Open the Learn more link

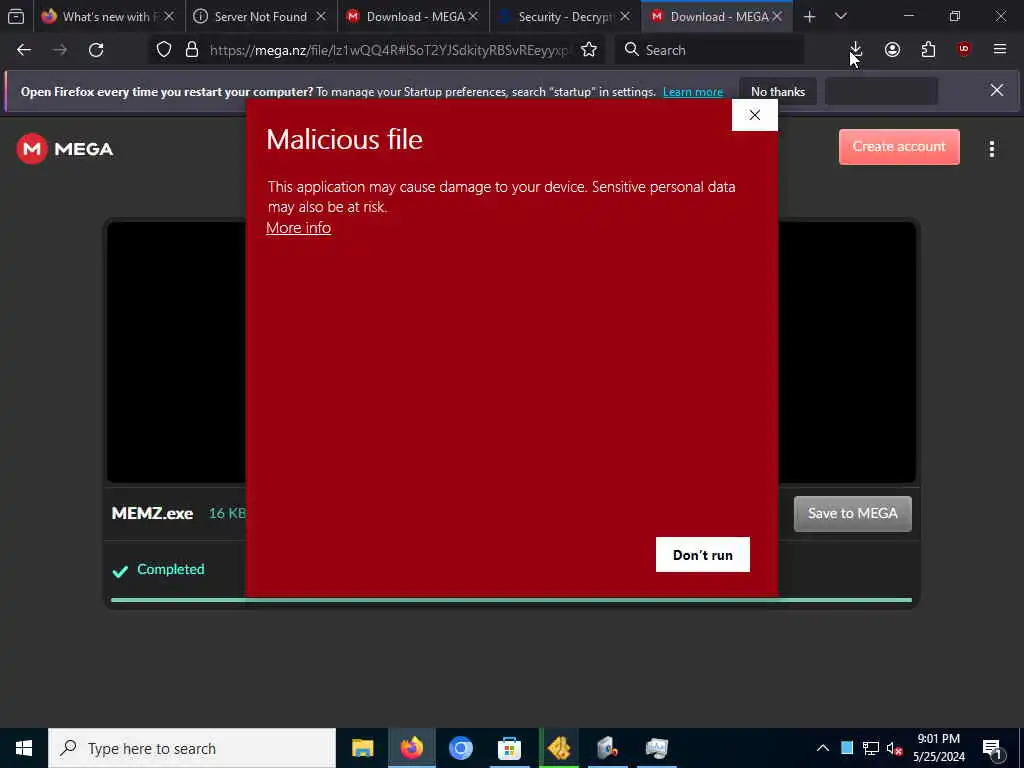pyautogui.click(x=693, y=92)
